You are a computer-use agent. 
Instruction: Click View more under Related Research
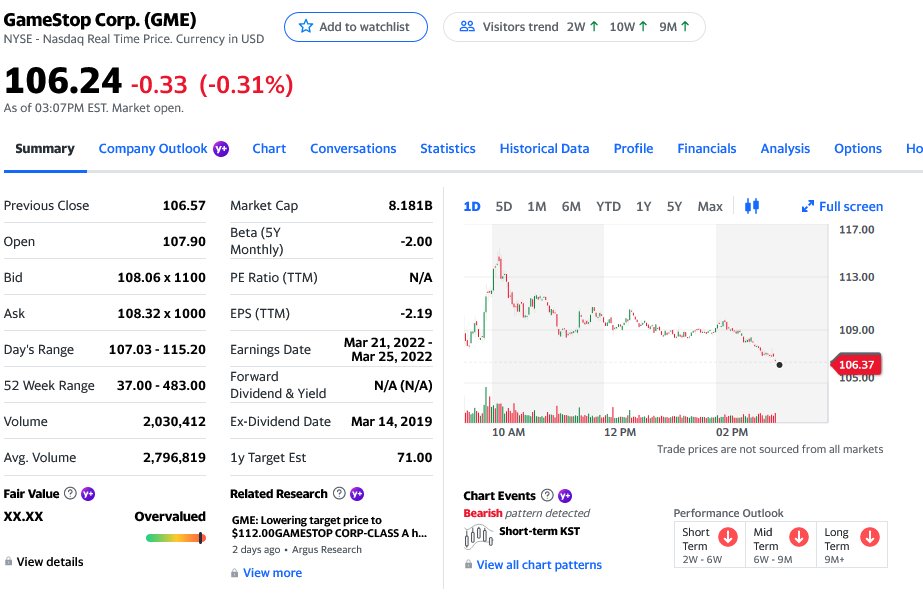pos(273,572)
